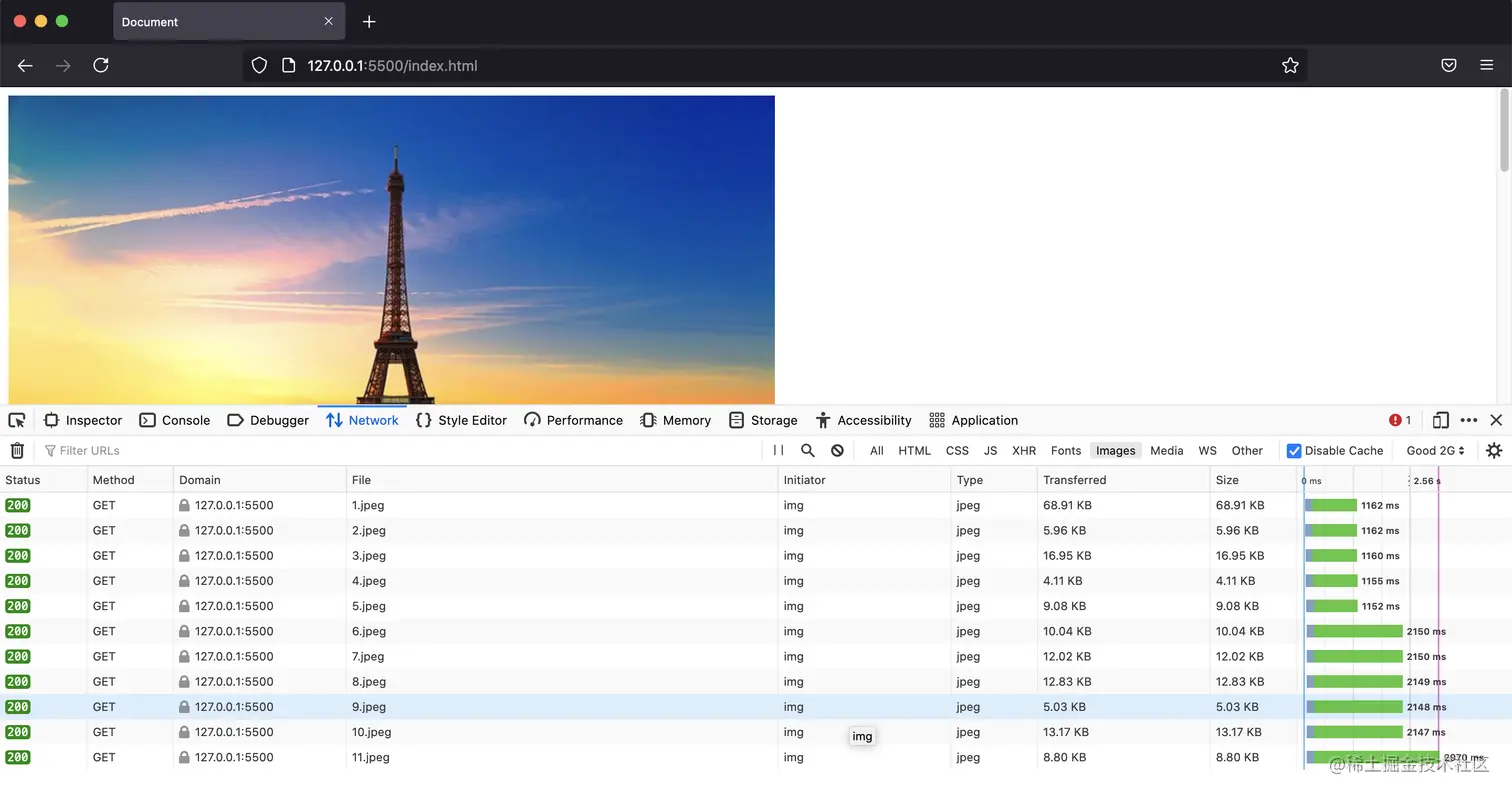This screenshot has width=1512, height=797.
Task: Focus the address bar showing 127.0.0.1:5500/index.html
Action: coord(775,65)
